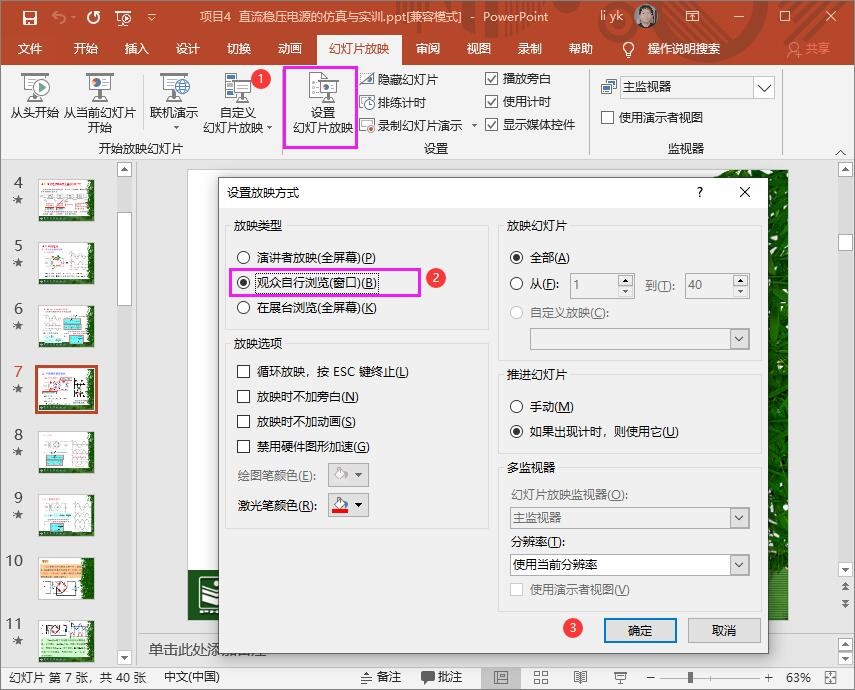Select 手动 advance slides option
The height and width of the screenshot is (690, 855).
click(x=516, y=407)
